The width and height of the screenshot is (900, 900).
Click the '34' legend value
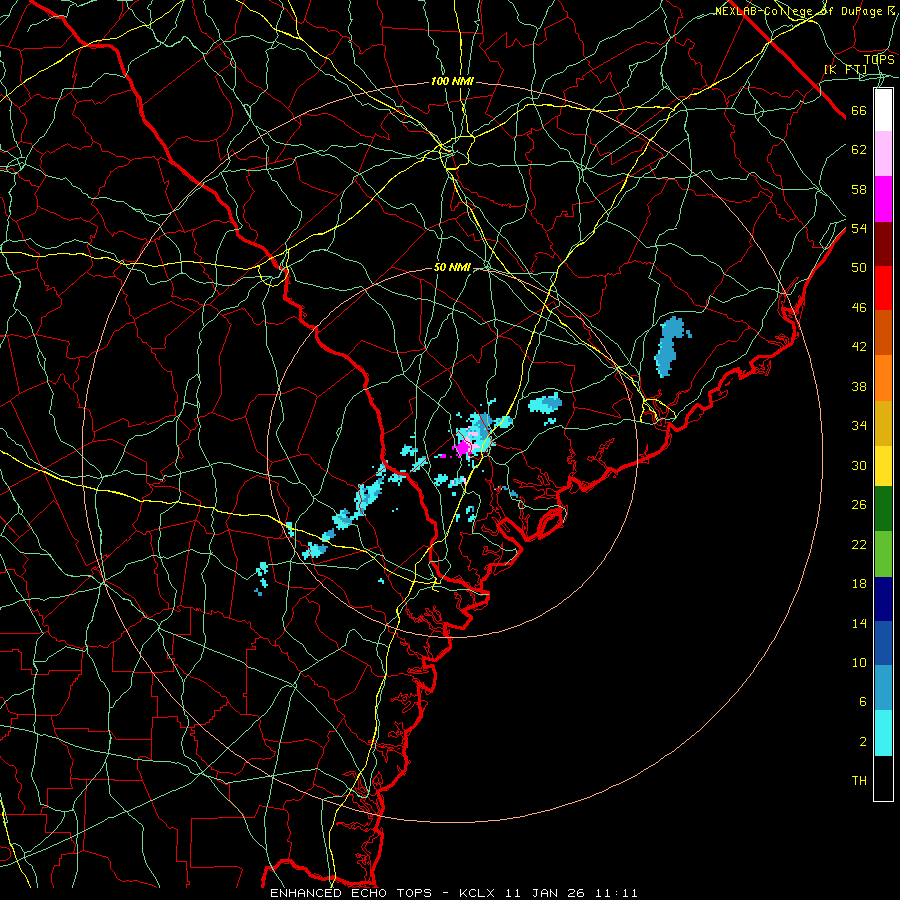click(x=859, y=426)
